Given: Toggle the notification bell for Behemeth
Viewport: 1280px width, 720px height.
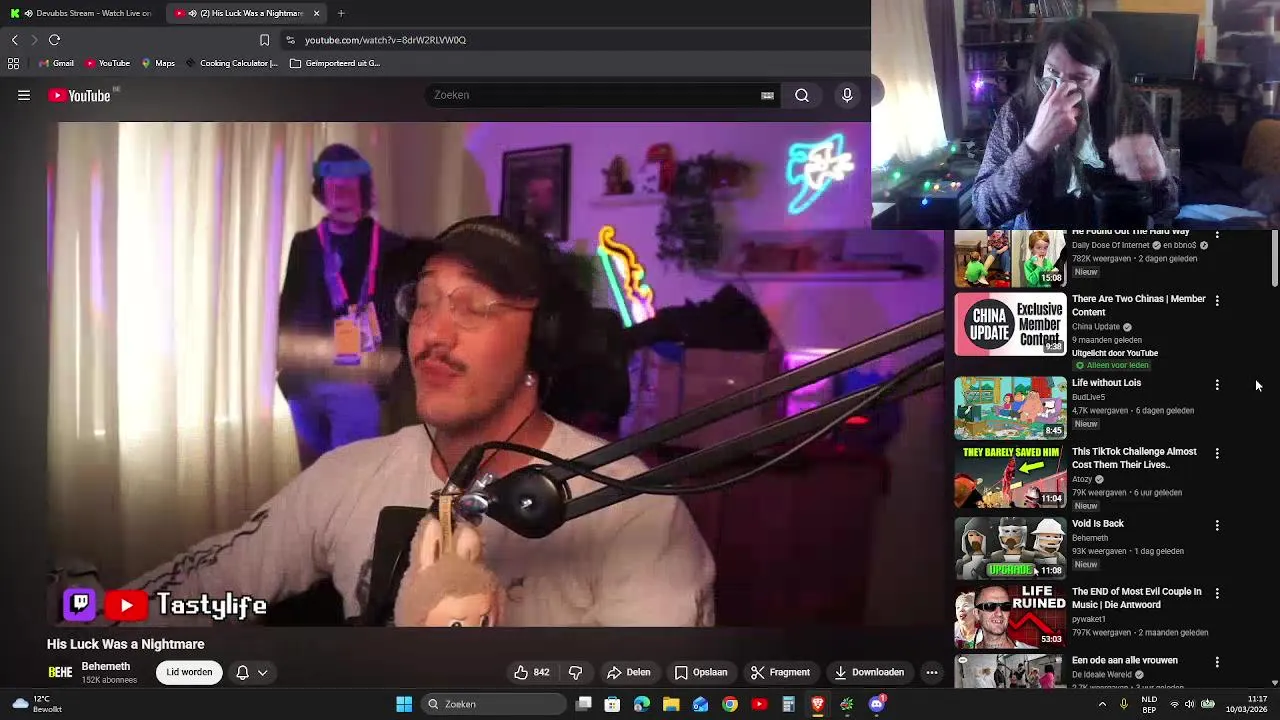Looking at the screenshot, I should [x=242, y=673].
